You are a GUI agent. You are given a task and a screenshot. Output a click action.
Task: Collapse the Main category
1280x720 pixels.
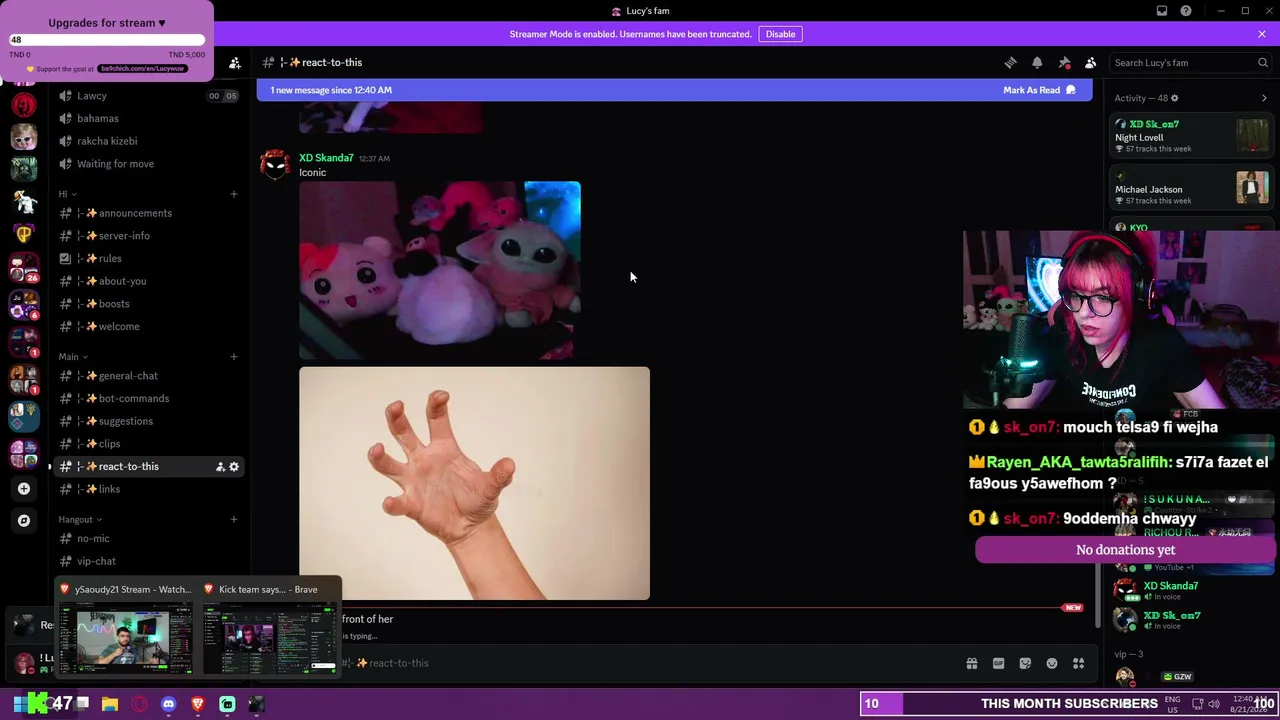click(x=73, y=357)
